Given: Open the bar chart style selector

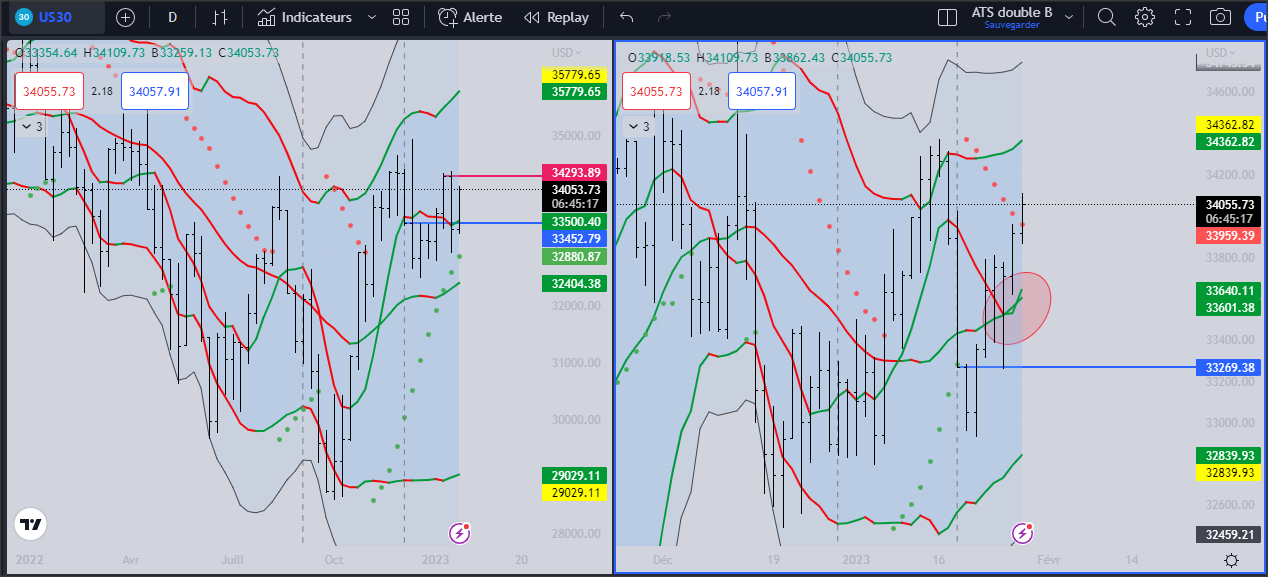Looking at the screenshot, I should pos(220,17).
